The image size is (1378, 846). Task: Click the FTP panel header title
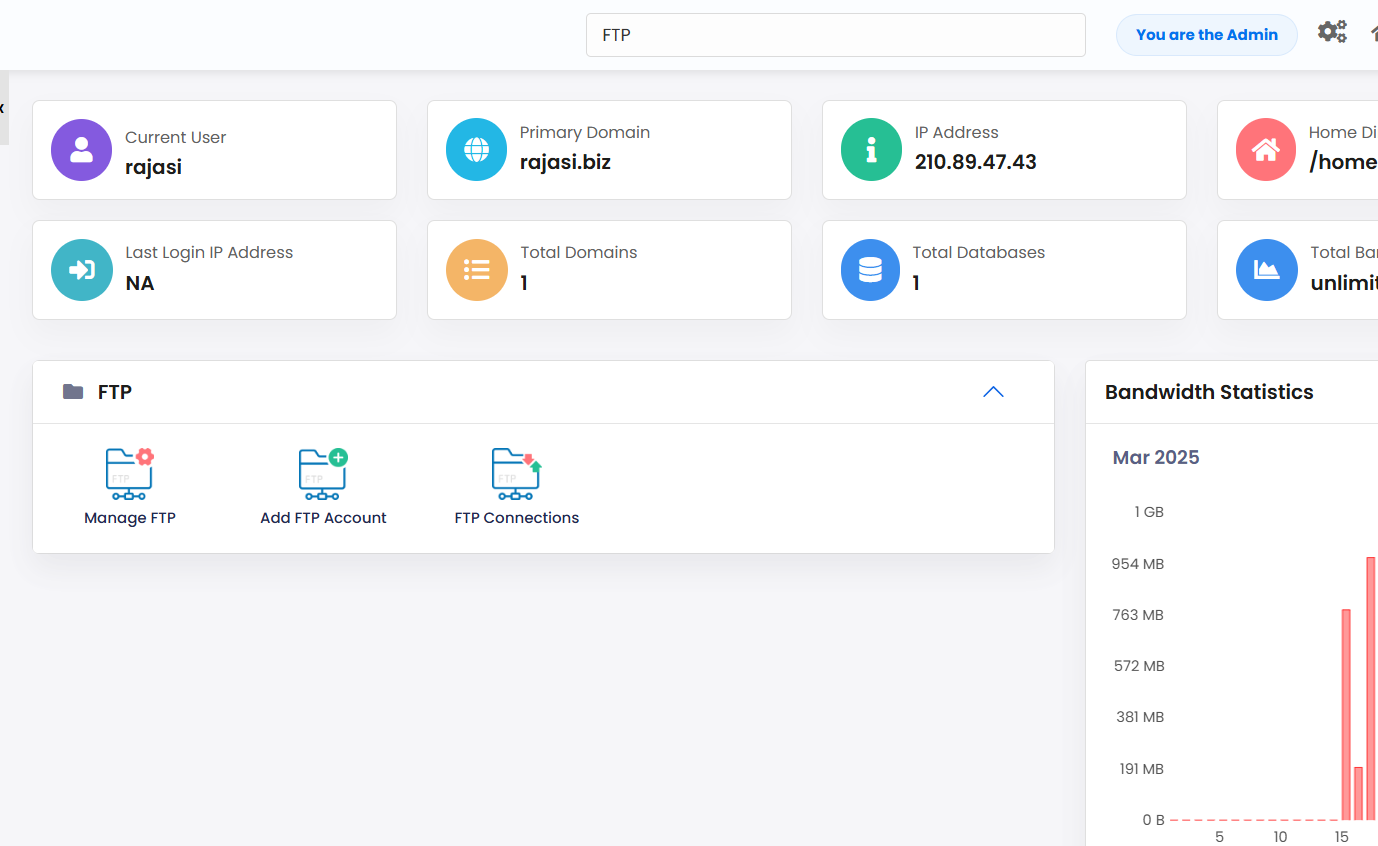click(114, 392)
